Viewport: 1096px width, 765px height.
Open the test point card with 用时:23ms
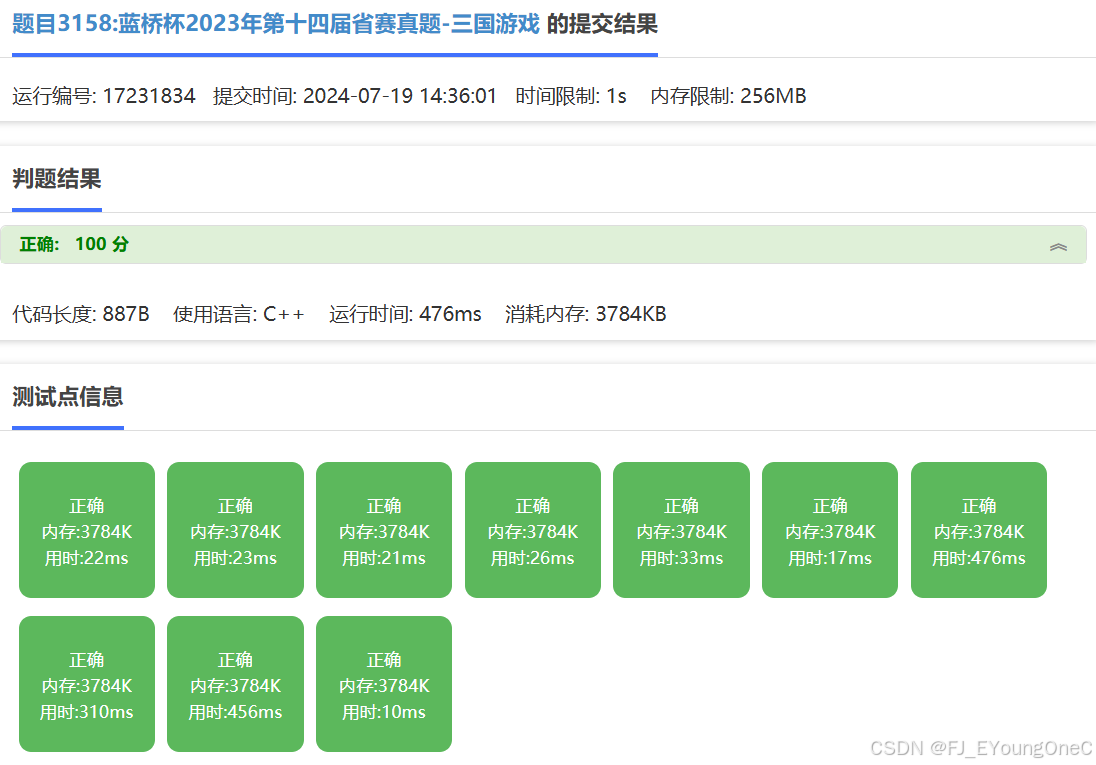(x=236, y=530)
